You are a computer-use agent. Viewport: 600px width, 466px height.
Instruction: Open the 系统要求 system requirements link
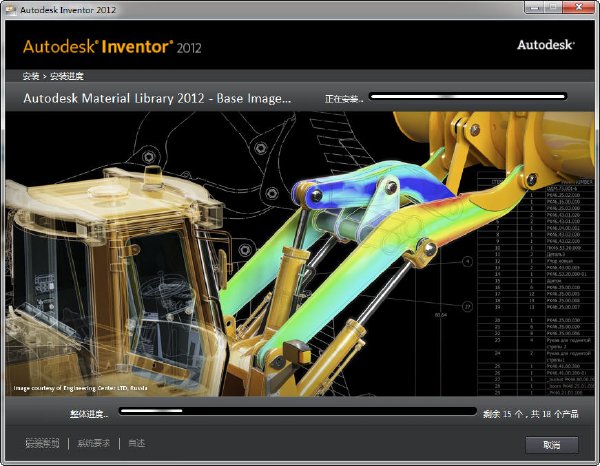pyautogui.click(x=93, y=443)
